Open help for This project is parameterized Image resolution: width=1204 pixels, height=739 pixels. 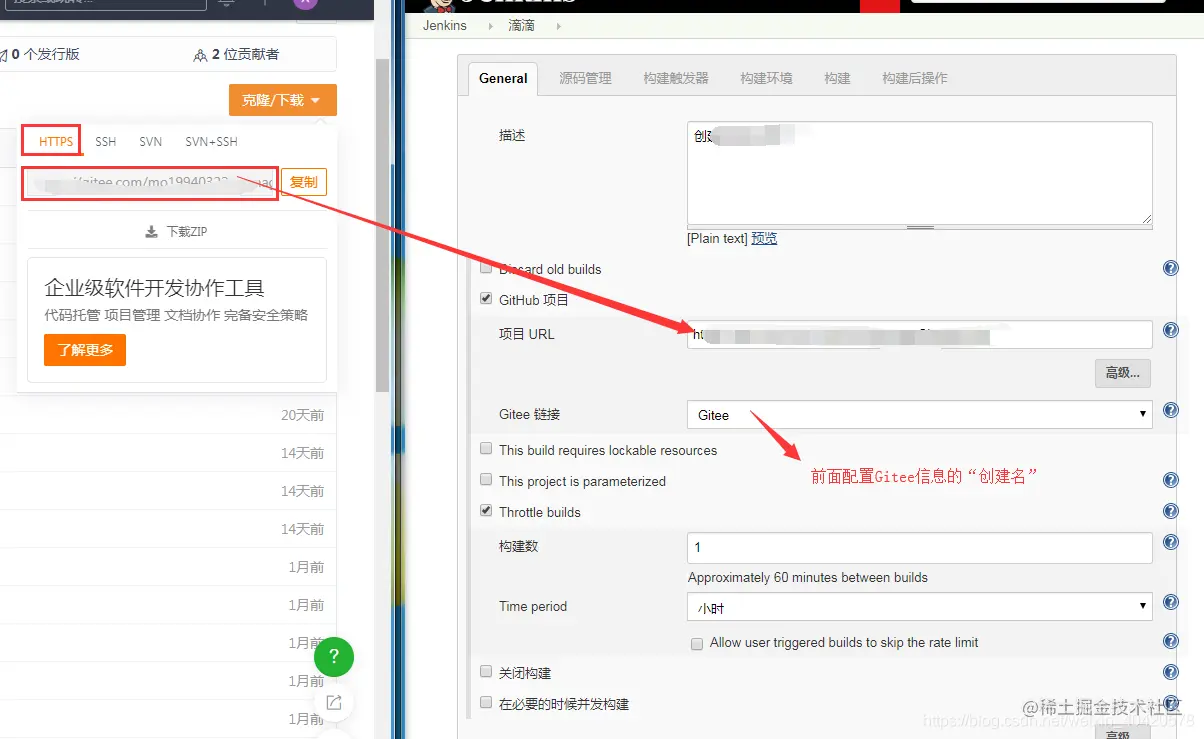(1171, 481)
